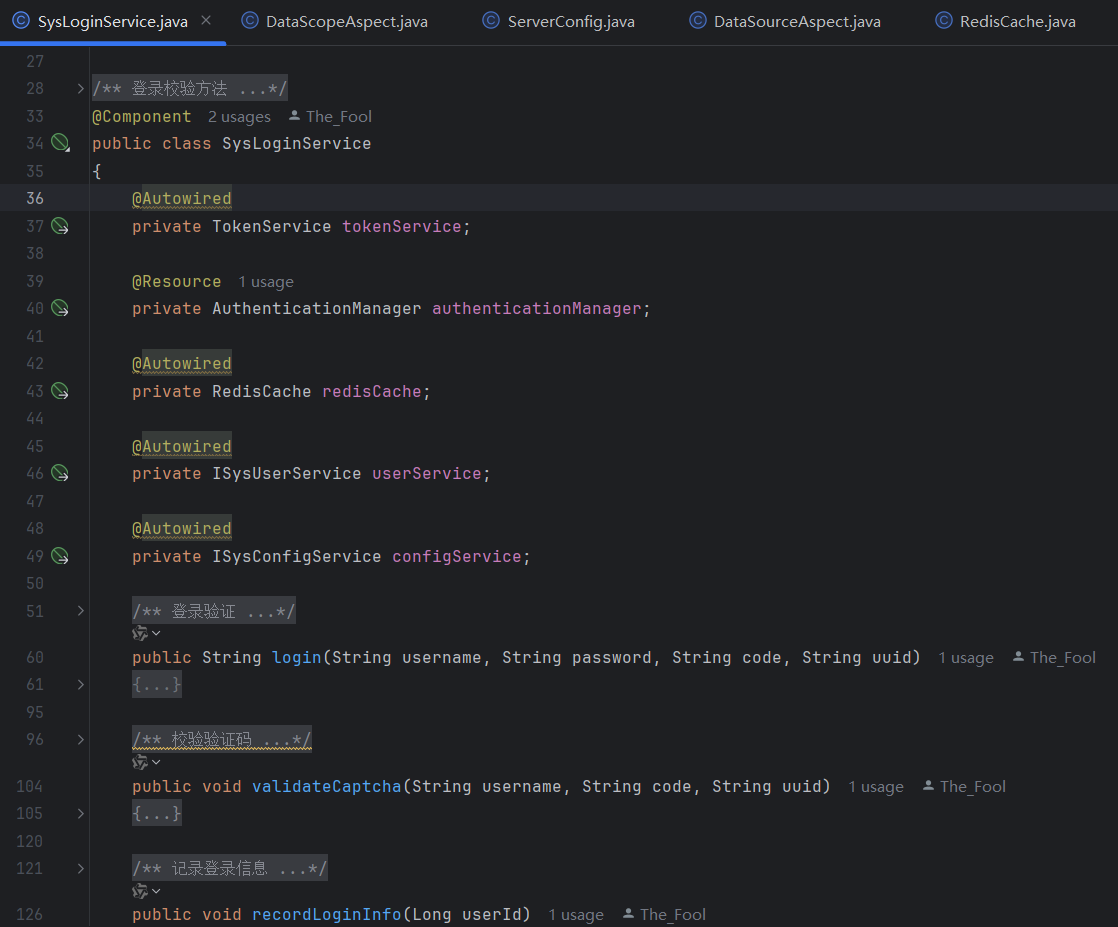Image resolution: width=1118 pixels, height=927 pixels.
Task: Open the dropdown arrow beside the recordLoginInfo AI icon
Action: tap(156, 891)
